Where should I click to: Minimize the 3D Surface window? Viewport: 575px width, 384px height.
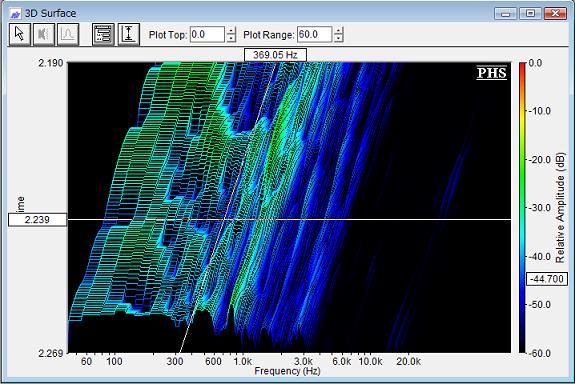(506, 14)
